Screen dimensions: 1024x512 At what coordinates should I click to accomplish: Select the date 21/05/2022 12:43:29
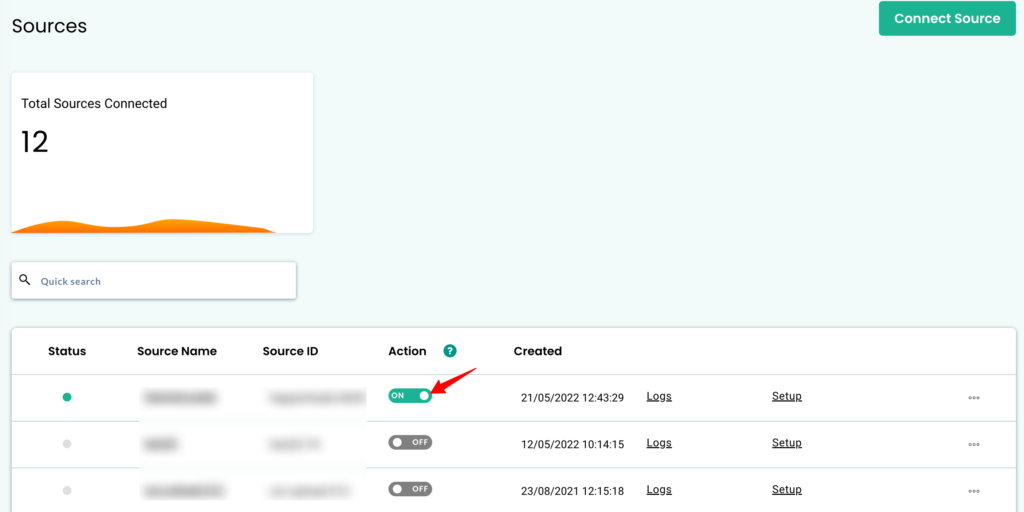(x=573, y=398)
